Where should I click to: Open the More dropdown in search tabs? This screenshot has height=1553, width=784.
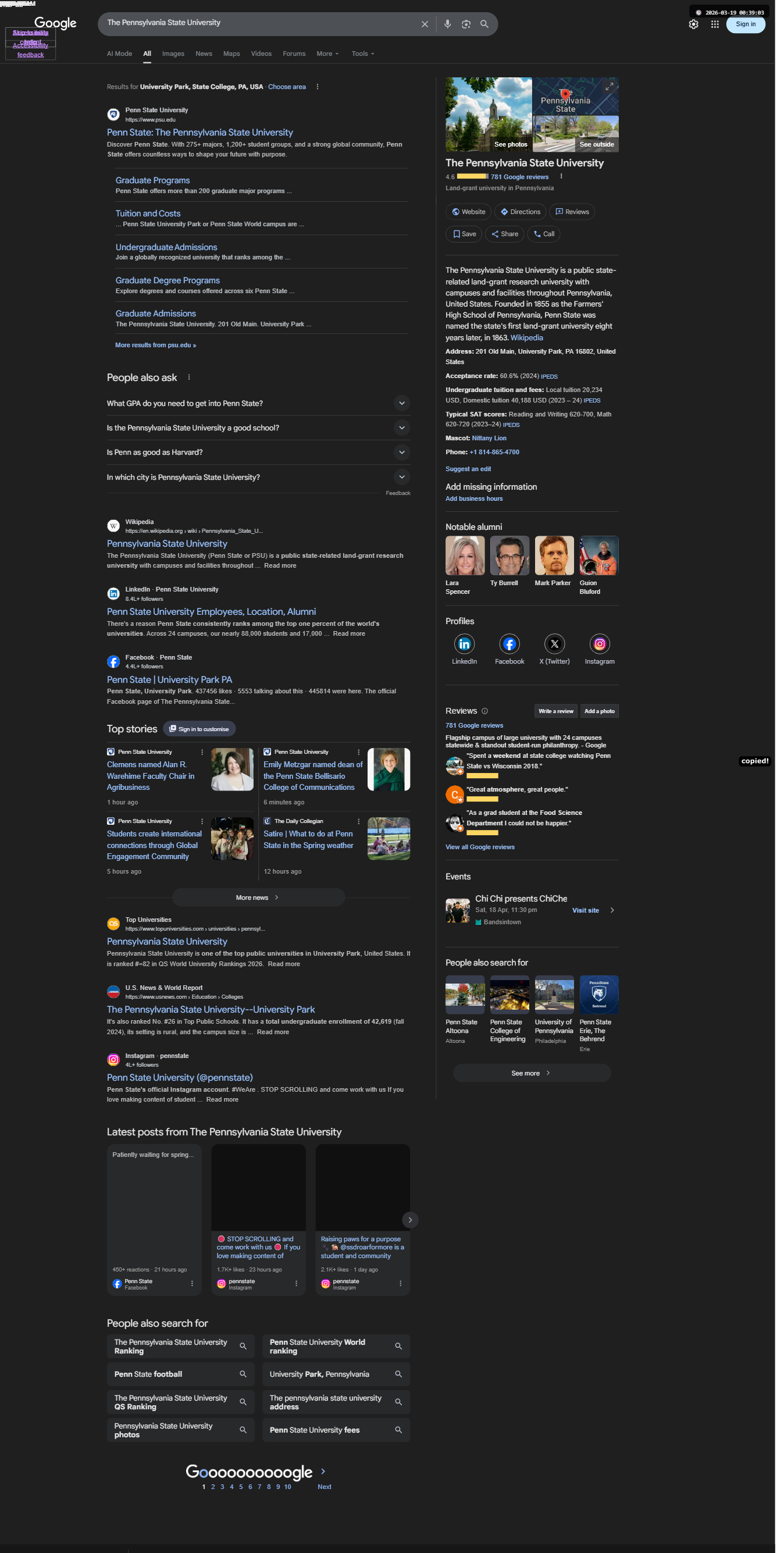[x=327, y=54]
